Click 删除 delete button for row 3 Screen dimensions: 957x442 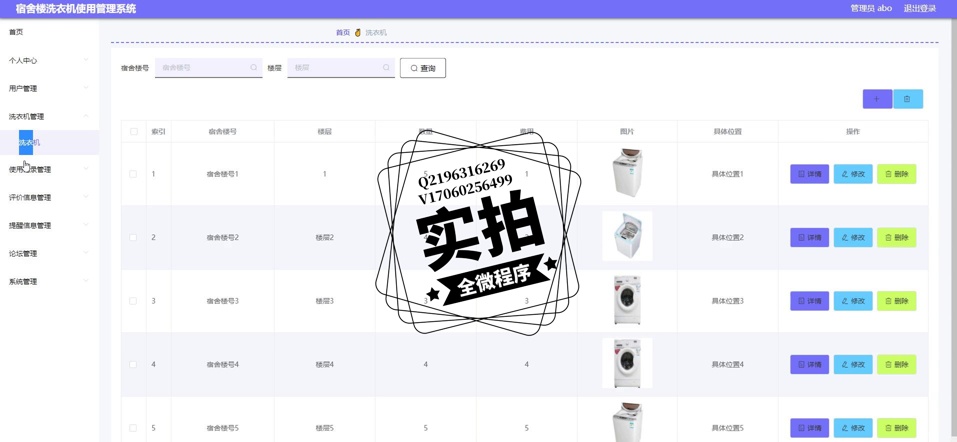coord(897,301)
